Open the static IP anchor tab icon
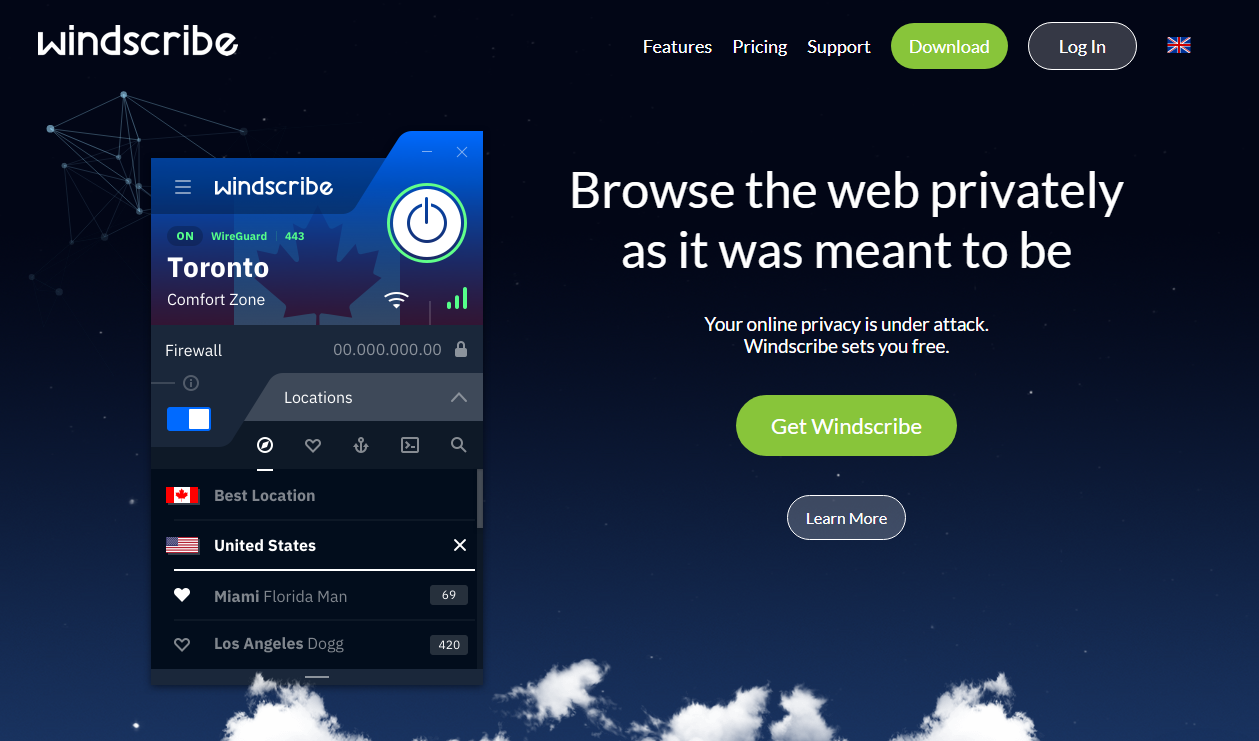The height and width of the screenshot is (741, 1259). (361, 445)
